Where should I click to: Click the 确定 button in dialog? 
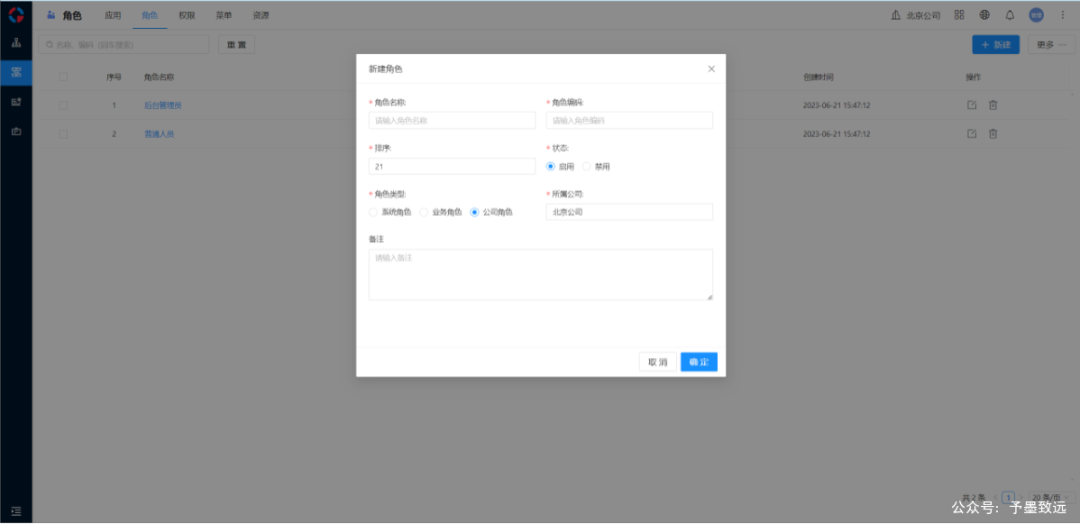pyautogui.click(x=699, y=362)
